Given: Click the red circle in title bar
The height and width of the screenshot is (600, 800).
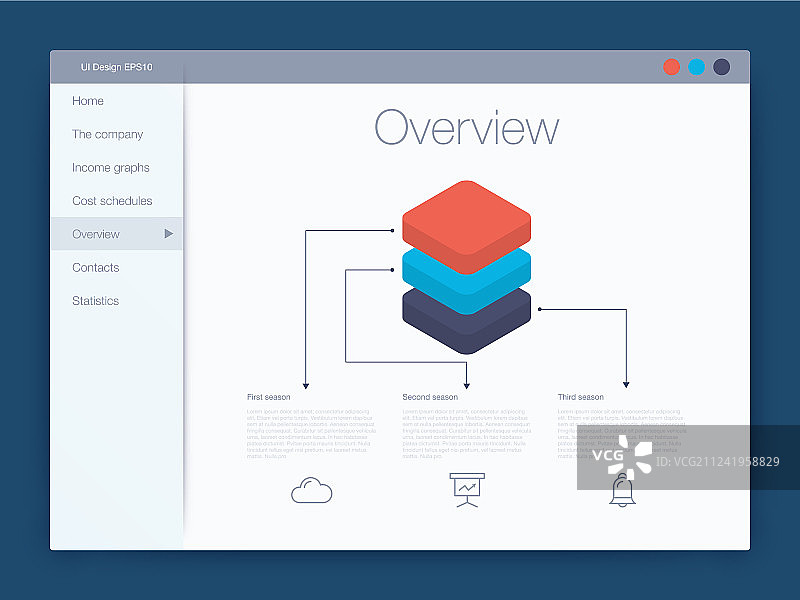Looking at the screenshot, I should click(672, 67).
